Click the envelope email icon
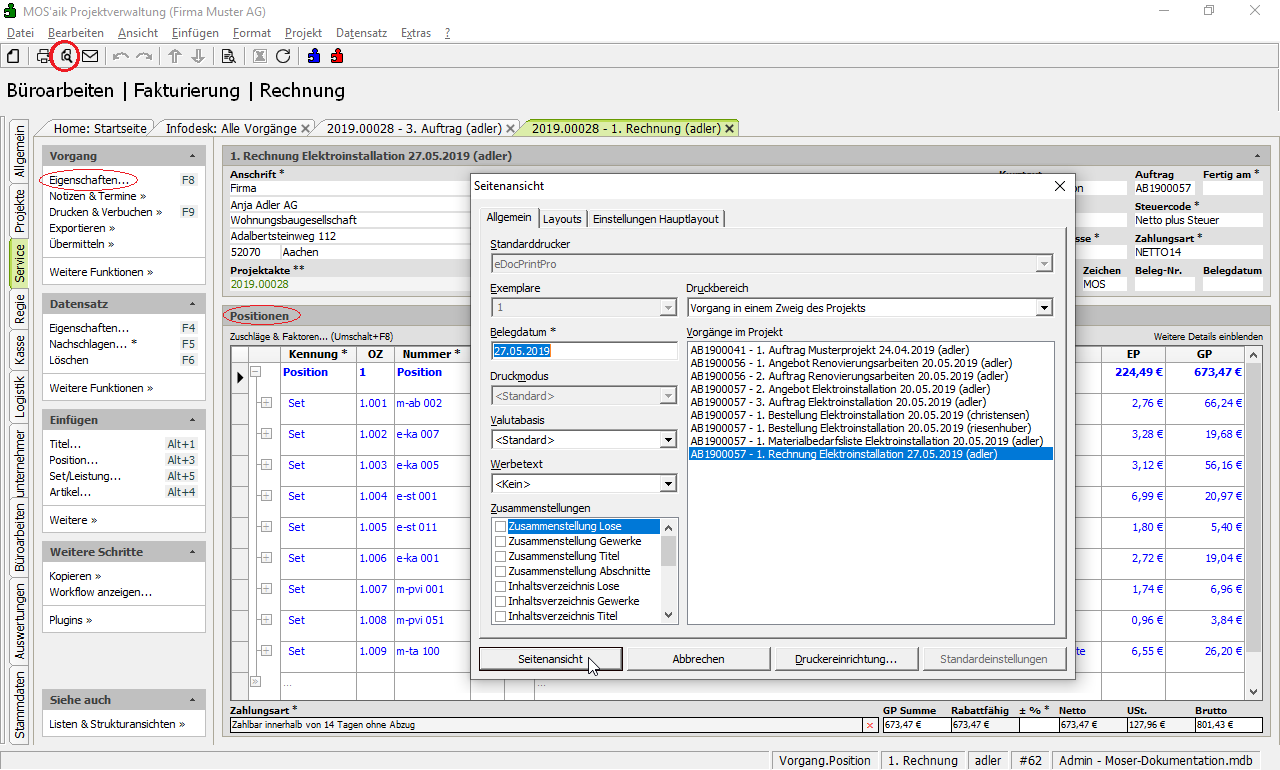The width and height of the screenshot is (1280, 770). 90,56
